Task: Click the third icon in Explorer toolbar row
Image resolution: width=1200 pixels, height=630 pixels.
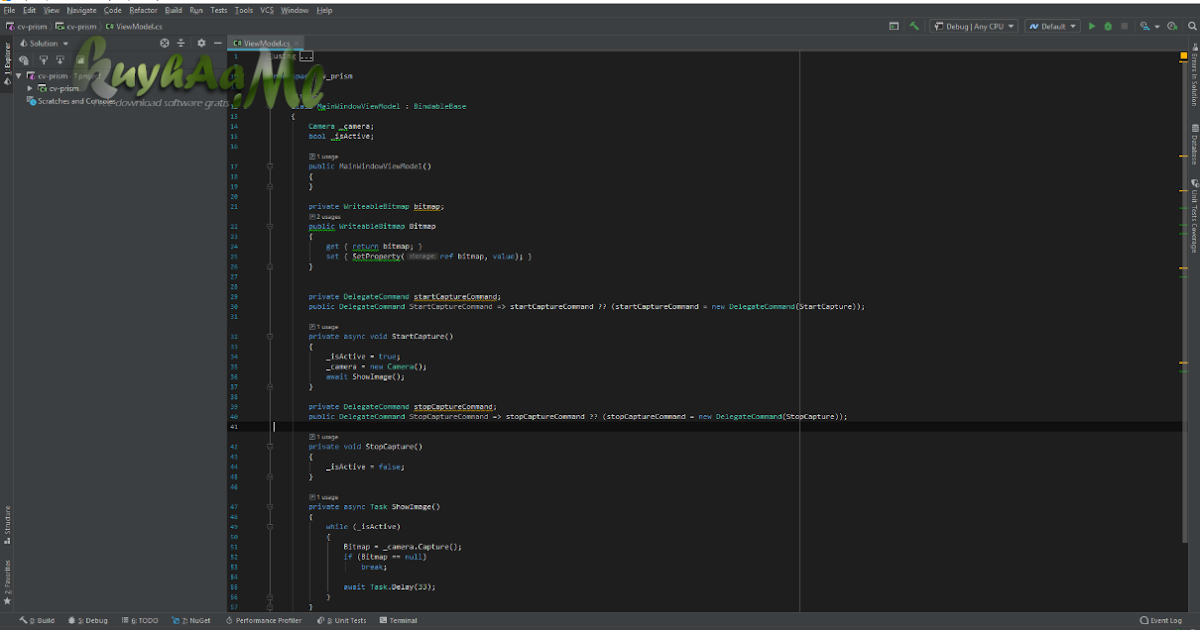Action: (x=61, y=60)
